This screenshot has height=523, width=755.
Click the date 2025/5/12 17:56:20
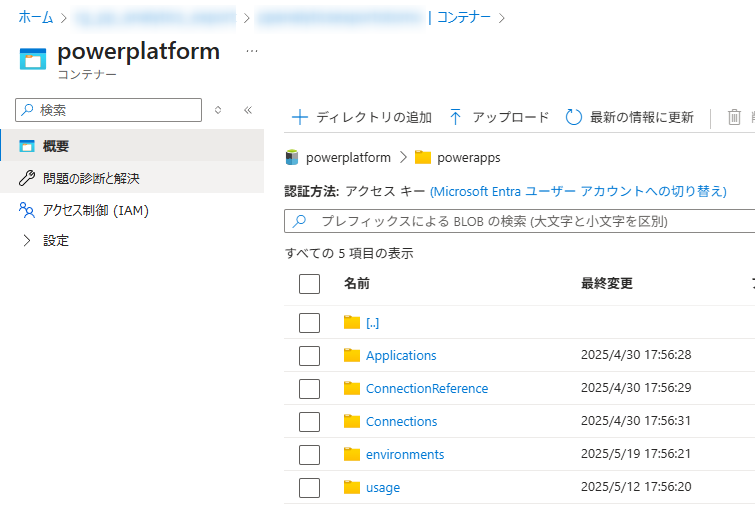[x=636, y=486]
